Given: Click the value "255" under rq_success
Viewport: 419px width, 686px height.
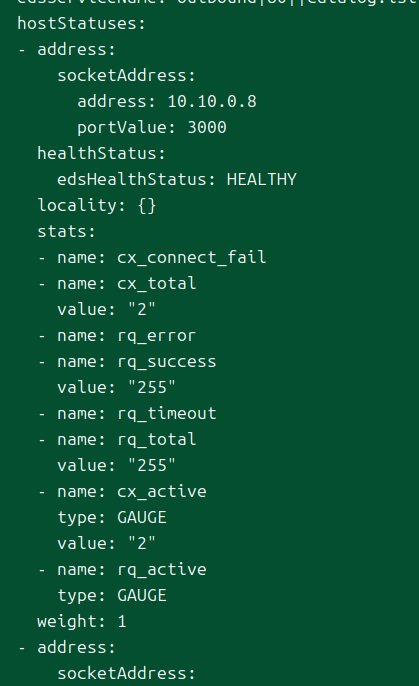Looking at the screenshot, I should point(152,388).
